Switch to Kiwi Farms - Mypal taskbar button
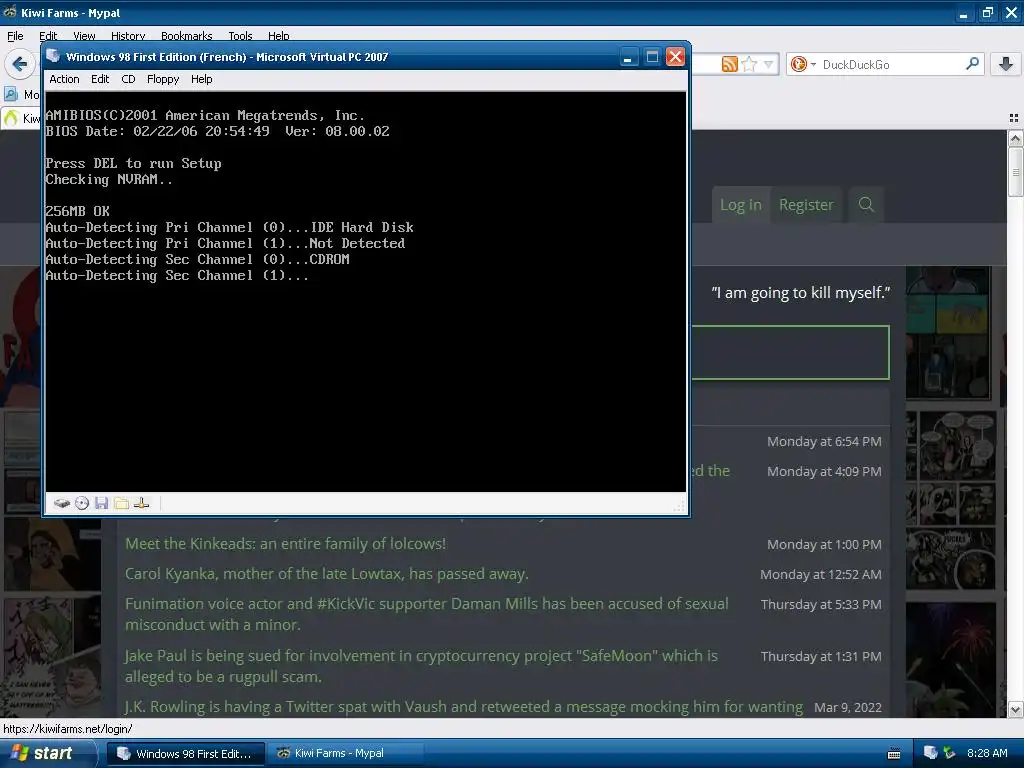The image size is (1024, 768). coord(346,754)
